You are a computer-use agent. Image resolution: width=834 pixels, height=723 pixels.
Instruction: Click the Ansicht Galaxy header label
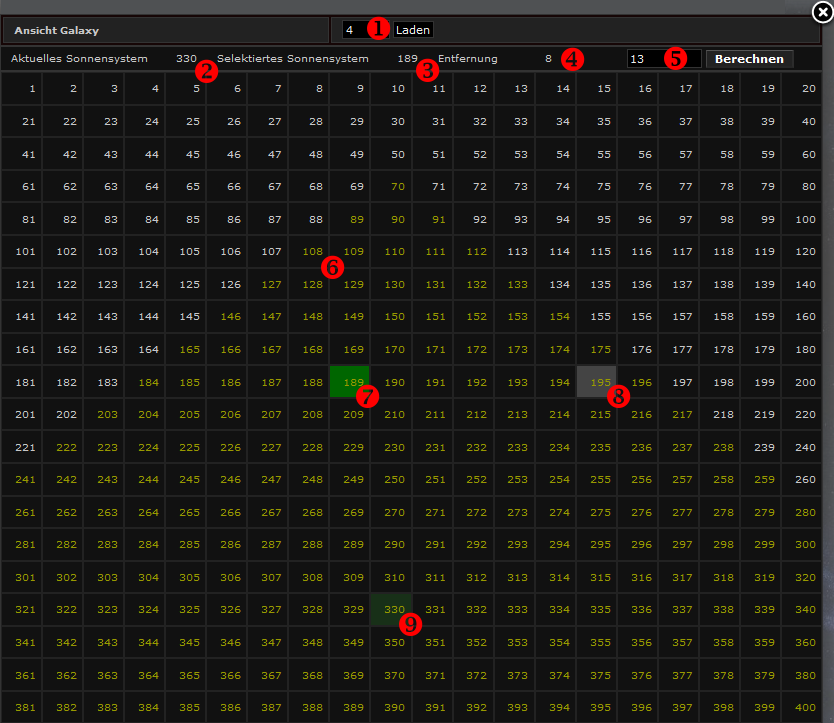click(56, 30)
